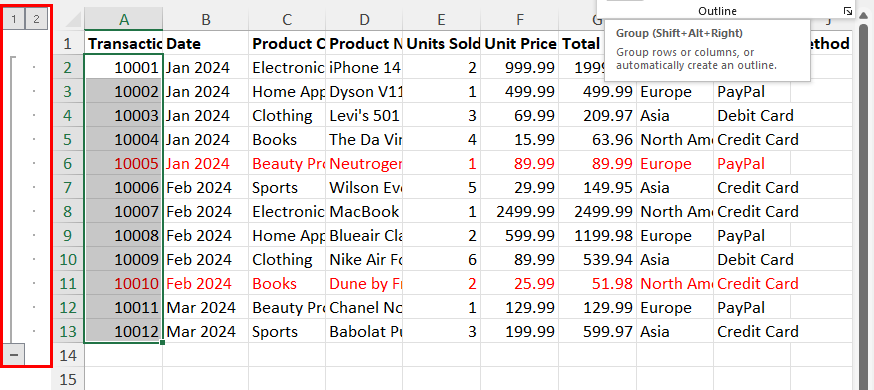The image size is (874, 390).
Task: Collapse the row group with minus button
Action: 14,355
